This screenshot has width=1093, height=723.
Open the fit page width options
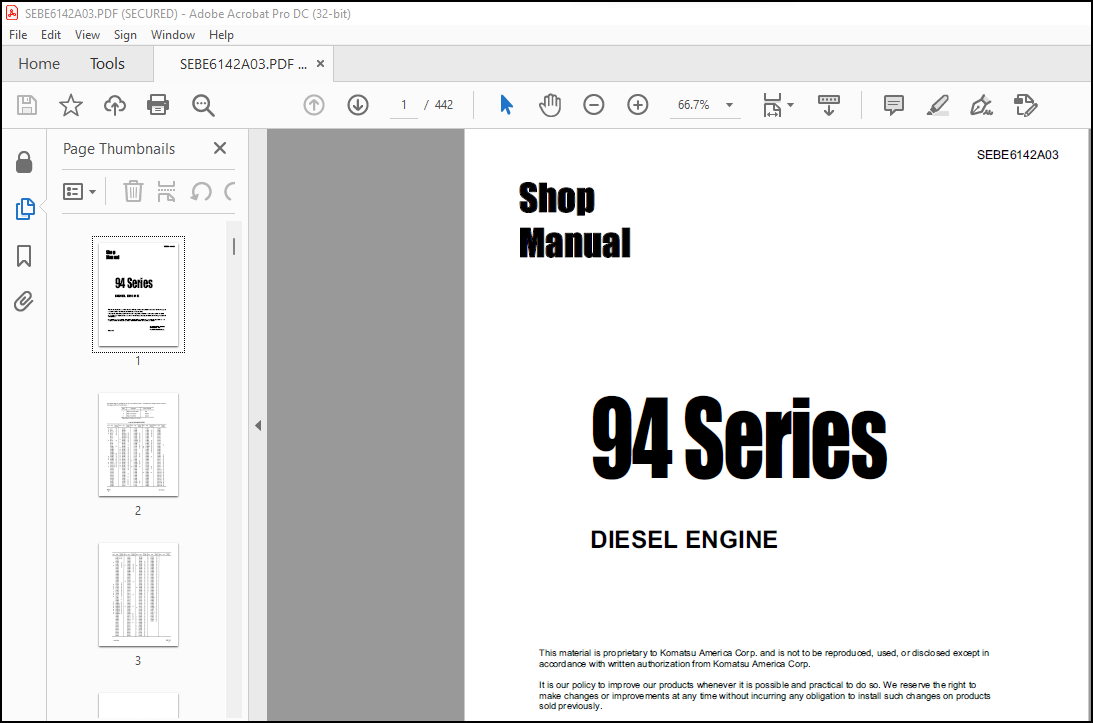[778, 105]
